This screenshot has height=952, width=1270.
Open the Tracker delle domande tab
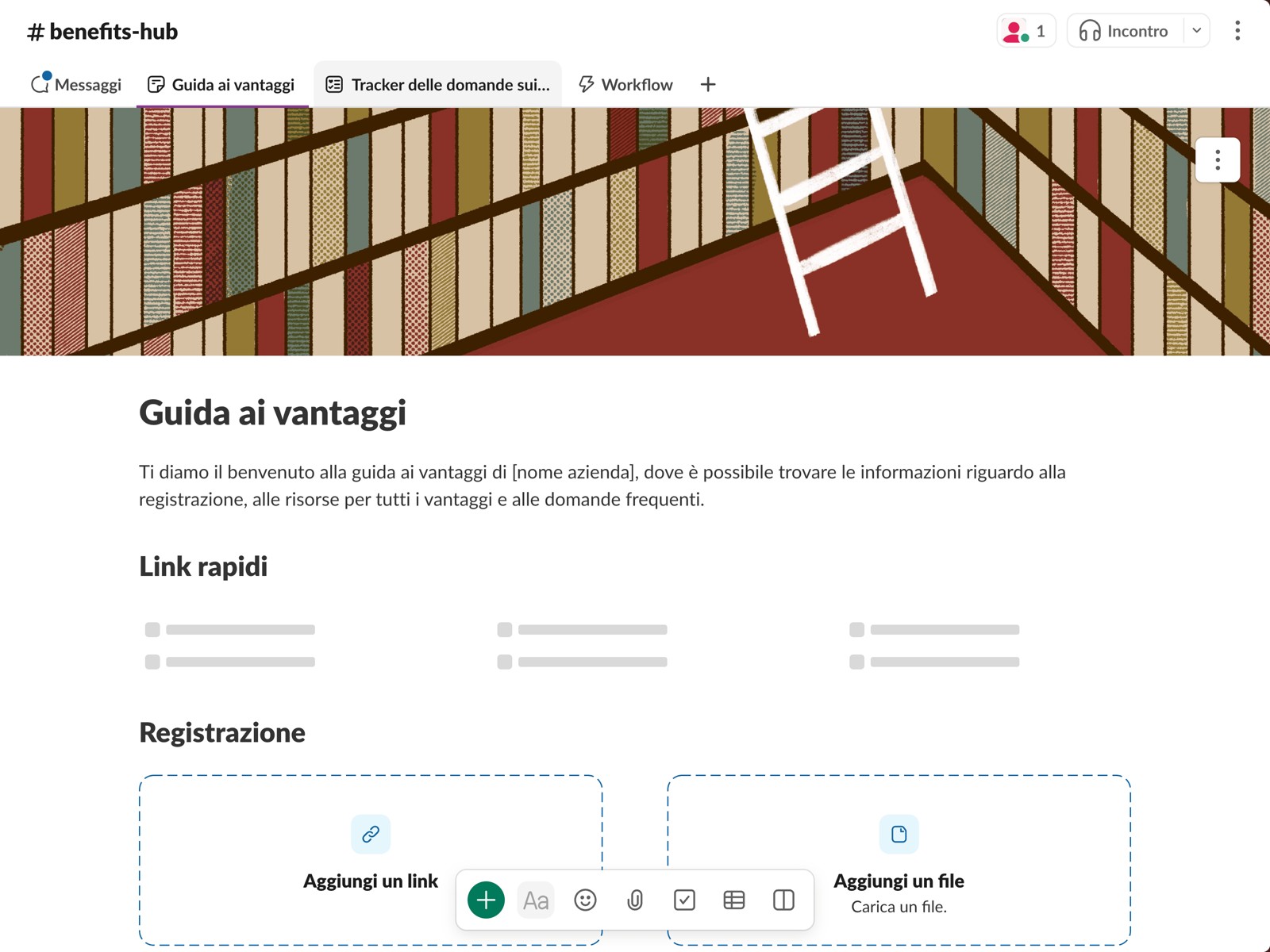pos(438,84)
